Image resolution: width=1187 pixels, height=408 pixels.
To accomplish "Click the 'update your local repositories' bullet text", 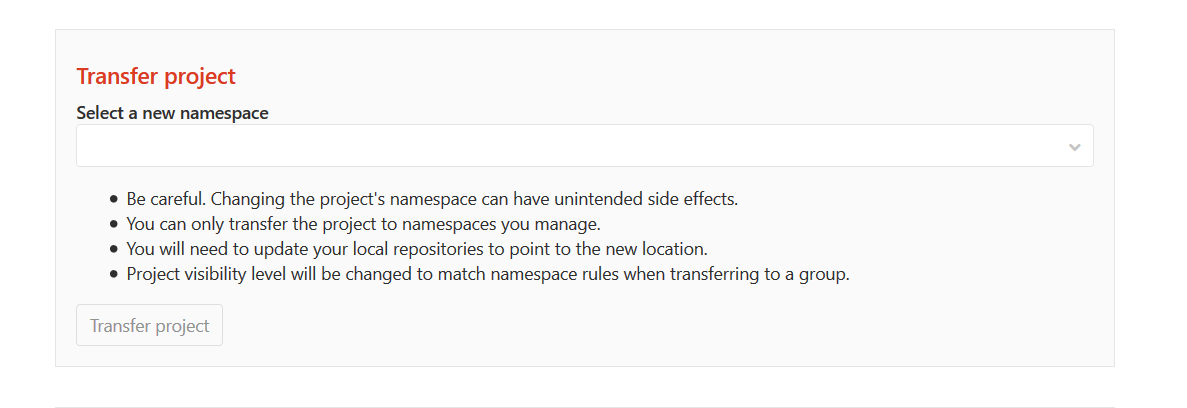I will pos(417,249).
